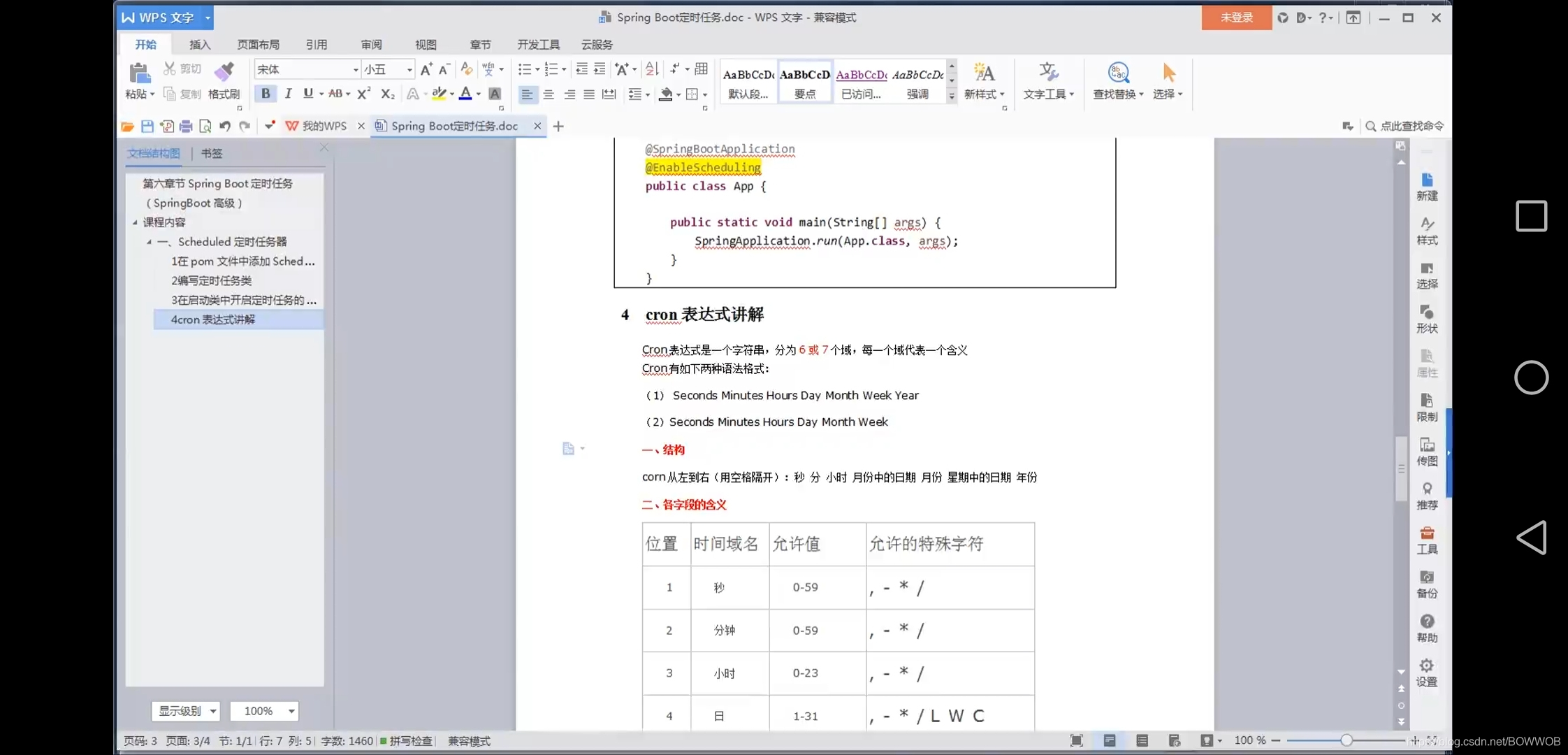Click the font color A swatch
1568x755 pixels.
465,94
